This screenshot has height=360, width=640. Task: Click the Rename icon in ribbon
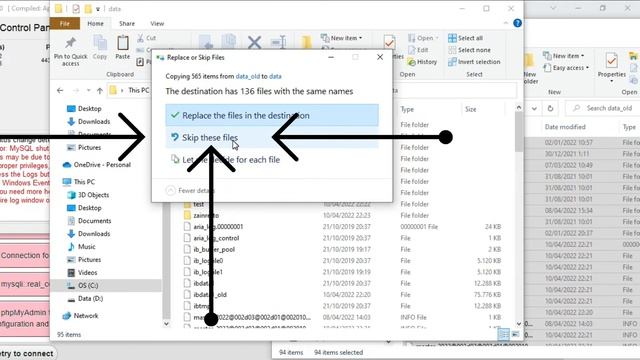(279, 42)
